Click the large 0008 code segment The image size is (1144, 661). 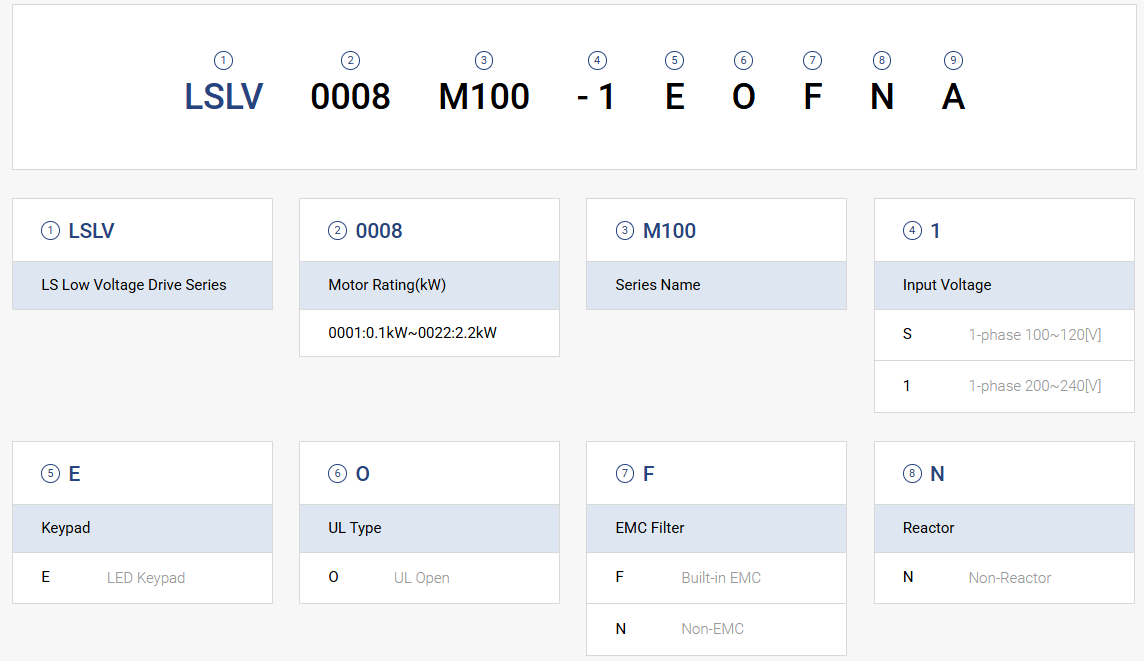point(350,97)
